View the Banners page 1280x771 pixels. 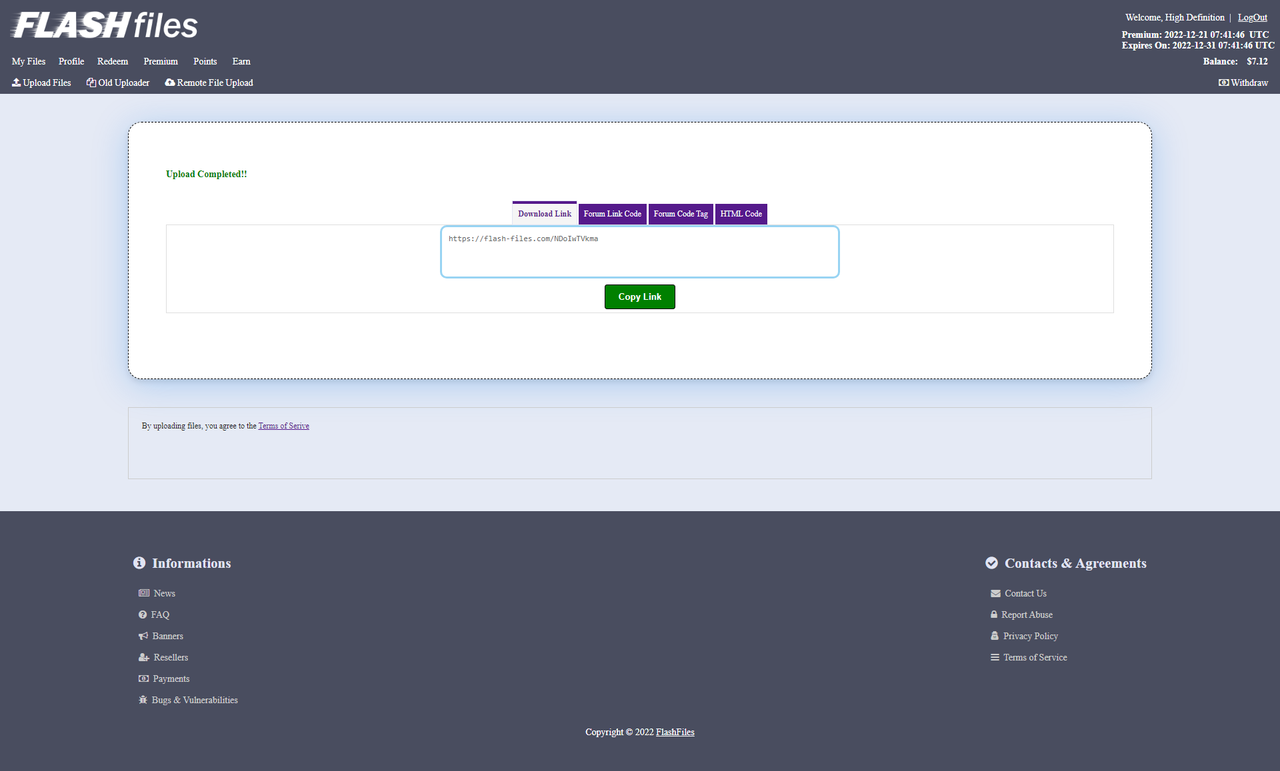click(167, 636)
